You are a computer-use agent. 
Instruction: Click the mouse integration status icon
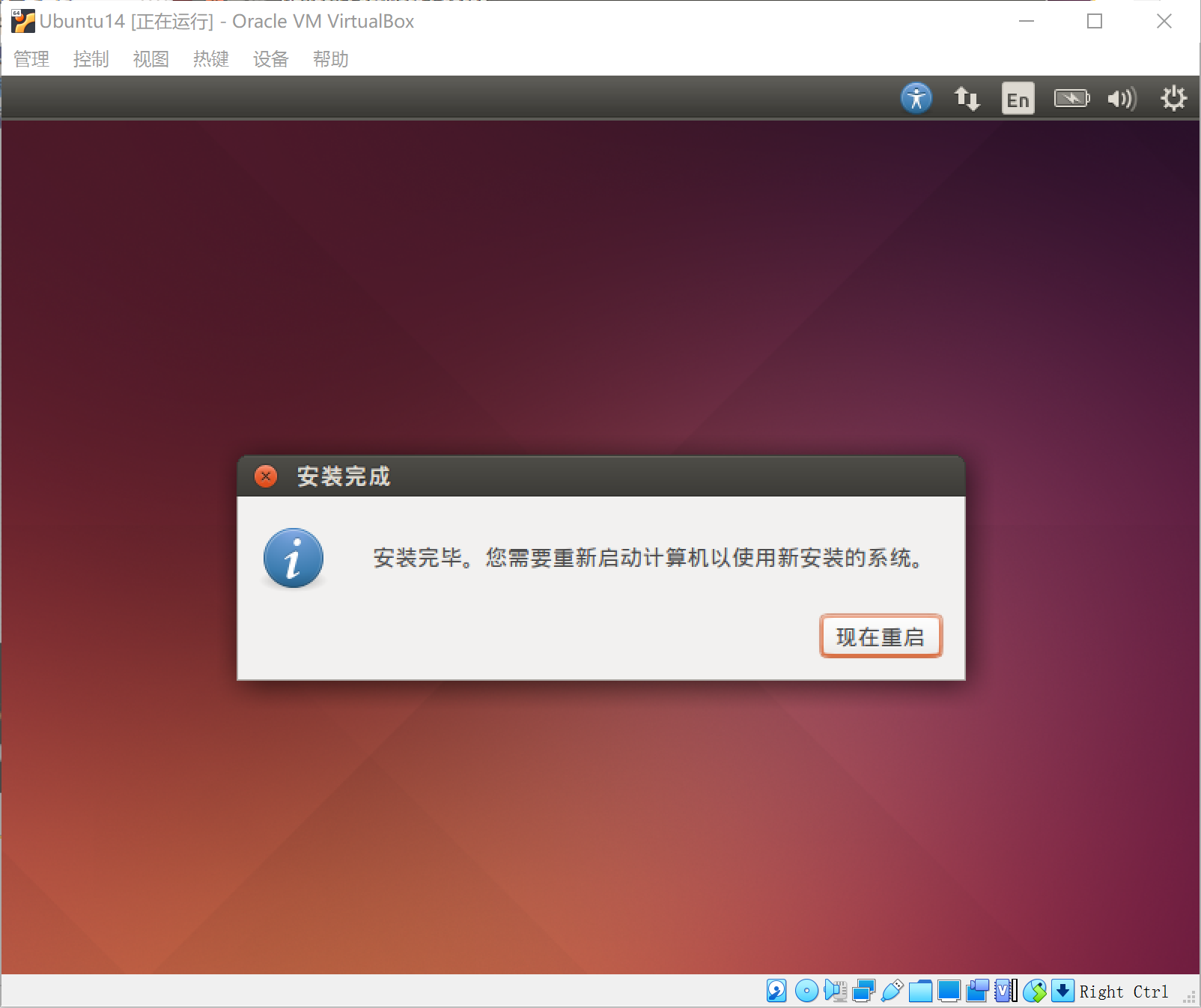click(1035, 991)
